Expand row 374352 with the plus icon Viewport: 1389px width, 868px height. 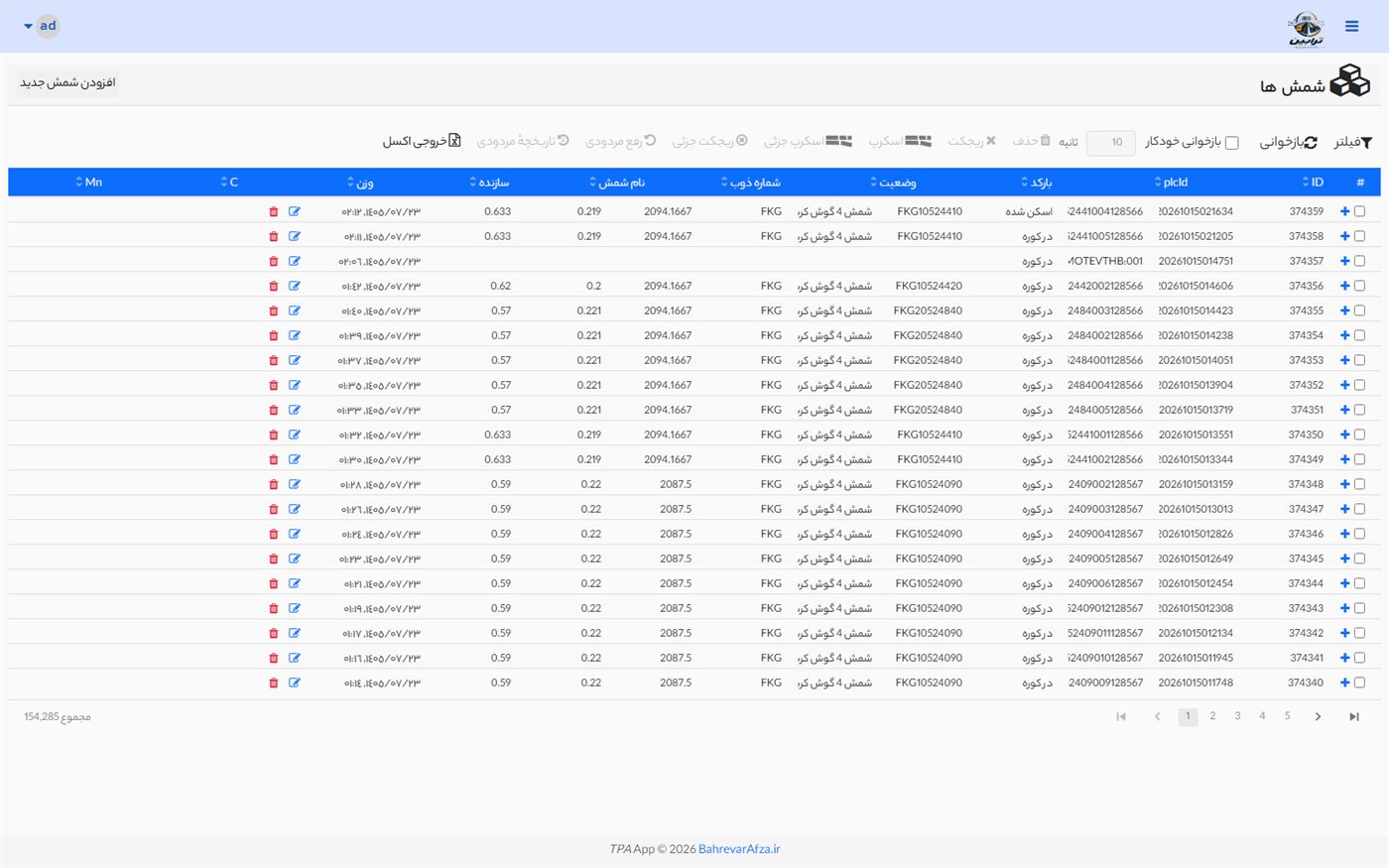pos(1344,385)
